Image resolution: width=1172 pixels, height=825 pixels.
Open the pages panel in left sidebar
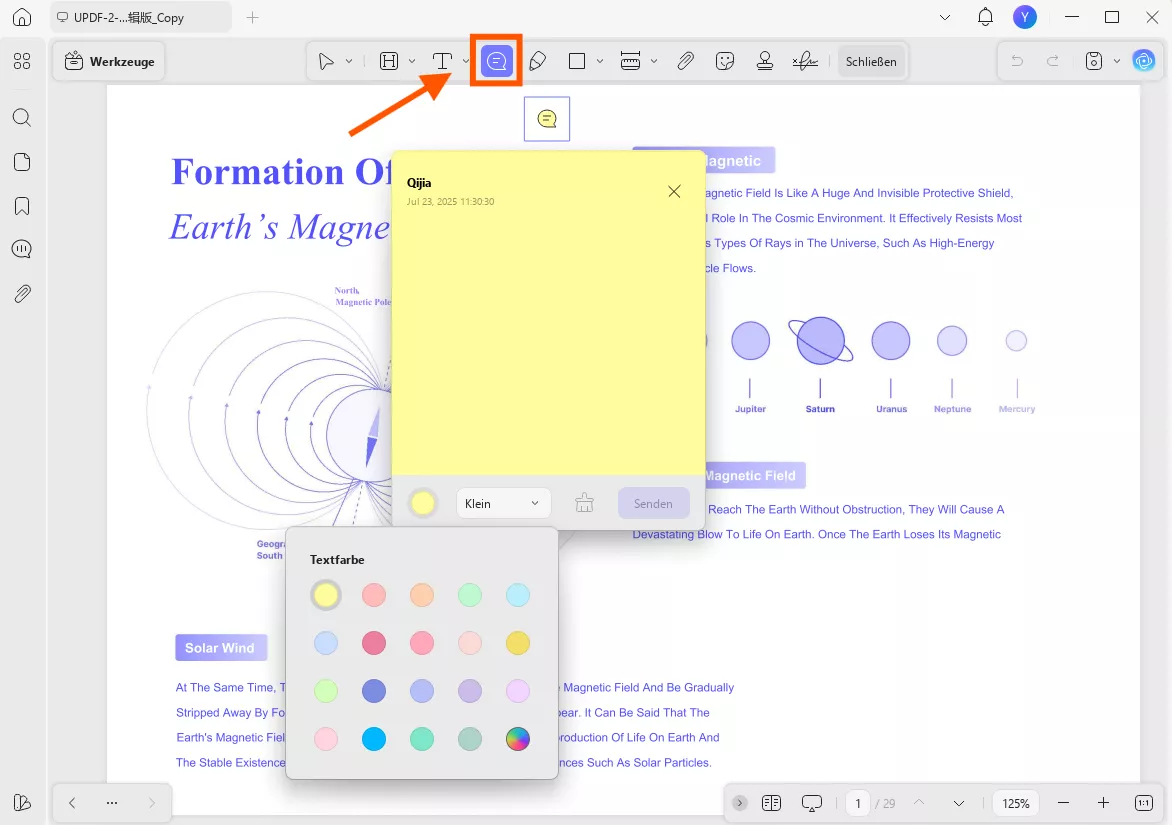click(x=22, y=162)
